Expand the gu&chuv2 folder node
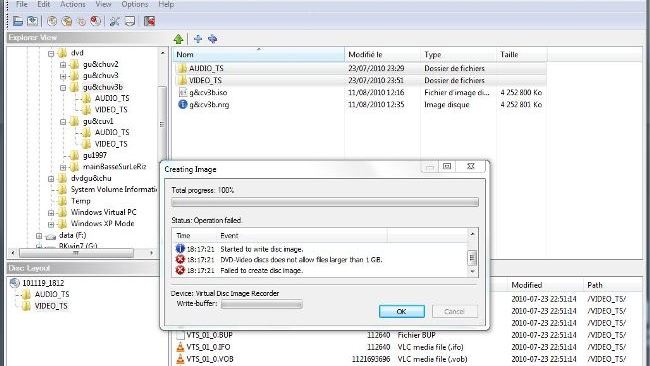 coord(63,65)
